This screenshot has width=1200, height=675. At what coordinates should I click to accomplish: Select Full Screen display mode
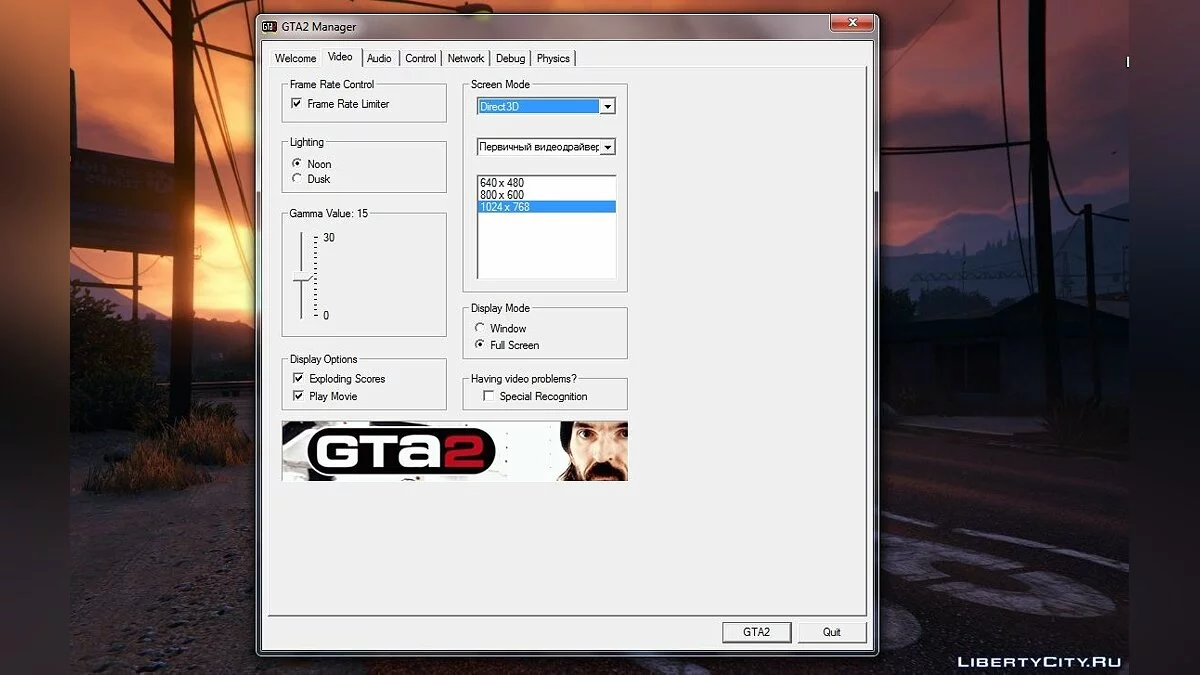480,345
